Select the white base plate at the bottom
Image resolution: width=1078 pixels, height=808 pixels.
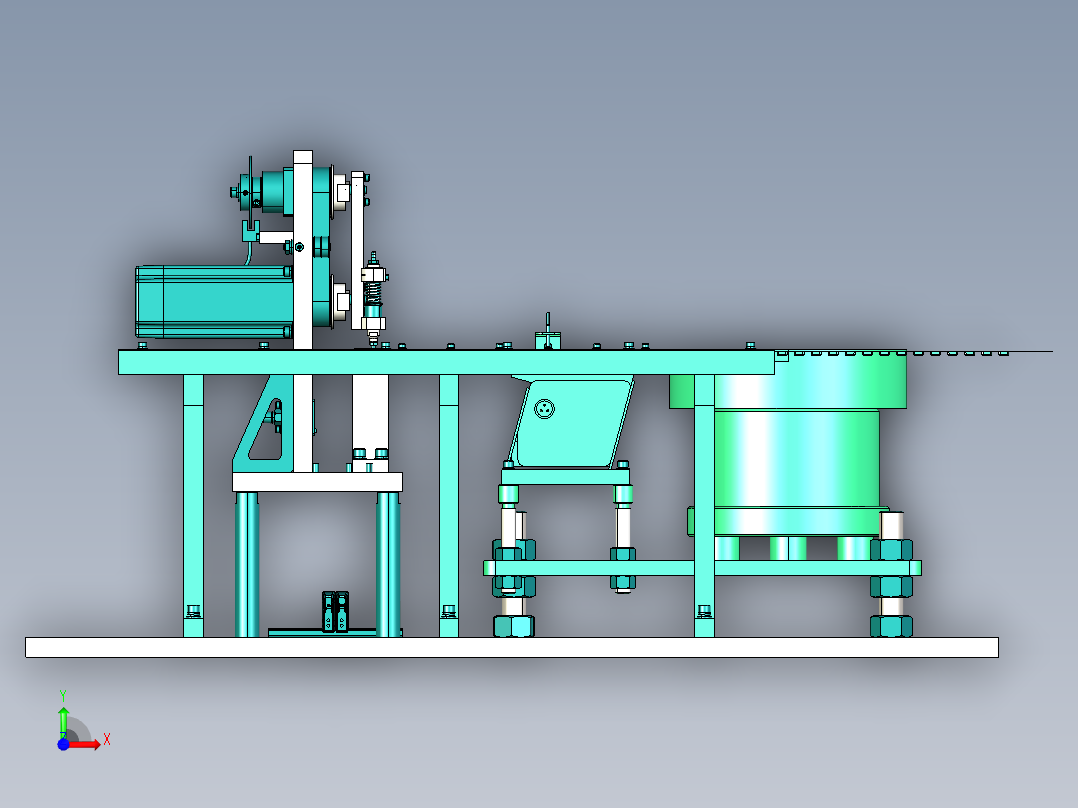[512, 647]
